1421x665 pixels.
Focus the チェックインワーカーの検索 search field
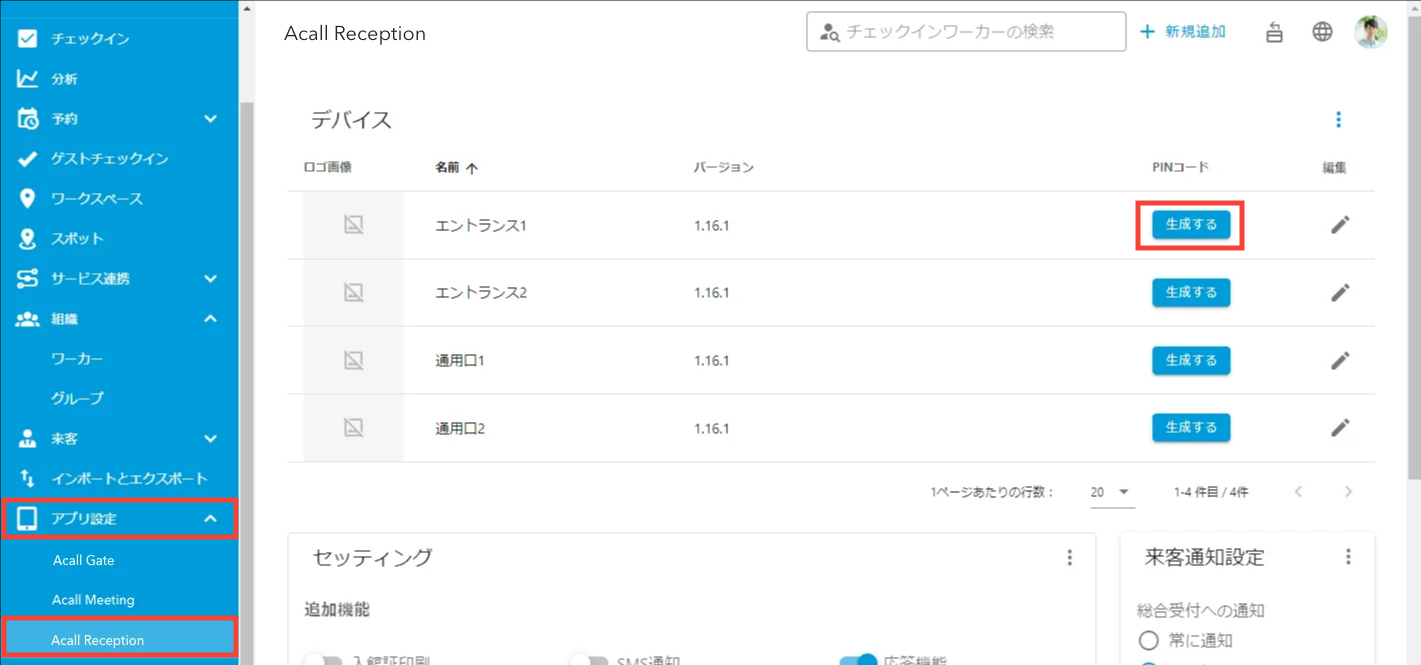click(966, 32)
